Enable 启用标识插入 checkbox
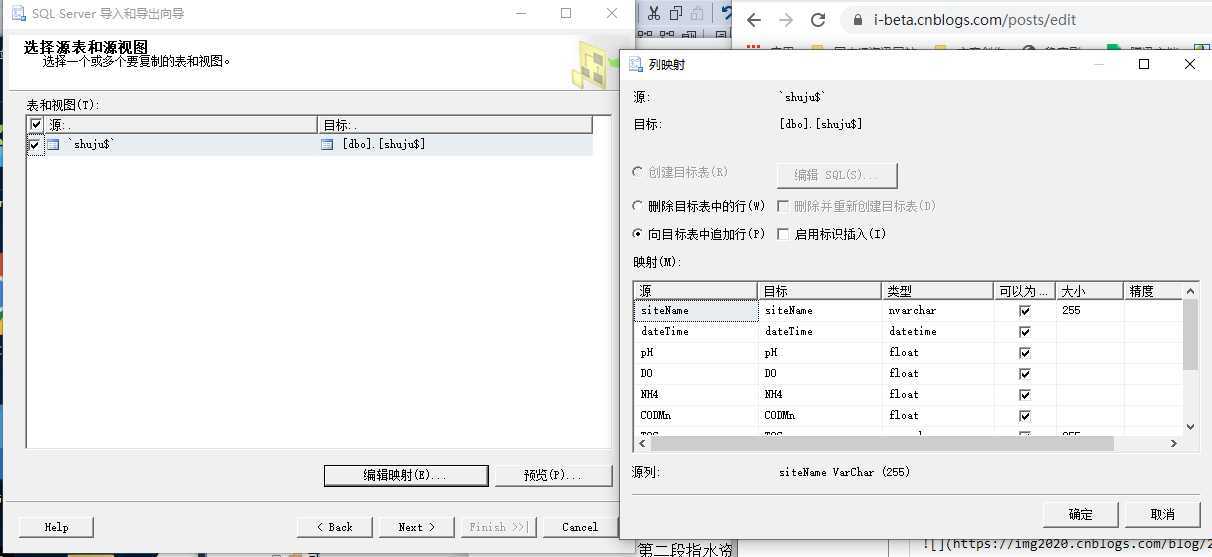 783,234
